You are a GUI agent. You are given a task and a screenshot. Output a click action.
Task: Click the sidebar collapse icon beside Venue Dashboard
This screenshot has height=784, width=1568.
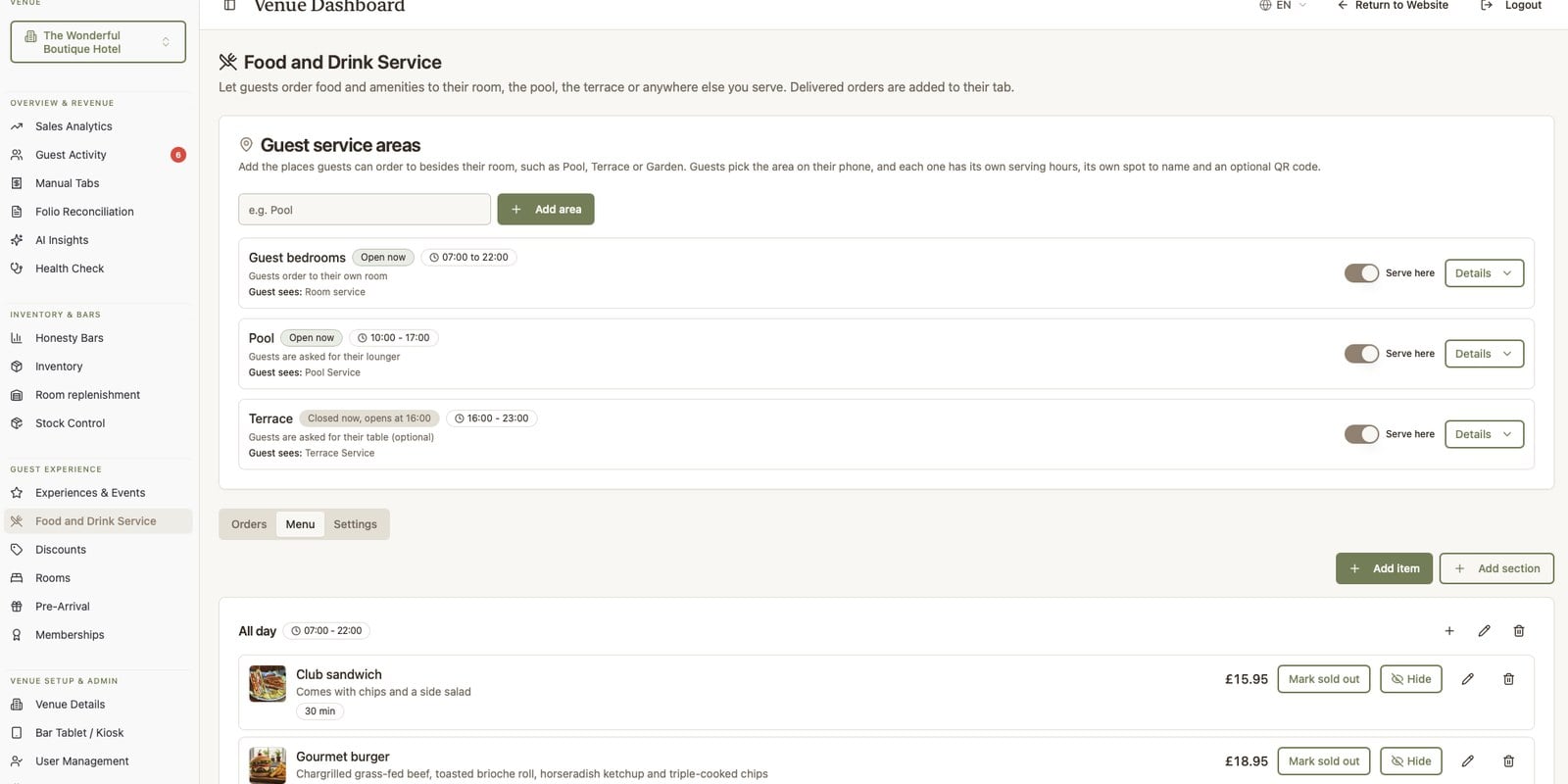229,5
